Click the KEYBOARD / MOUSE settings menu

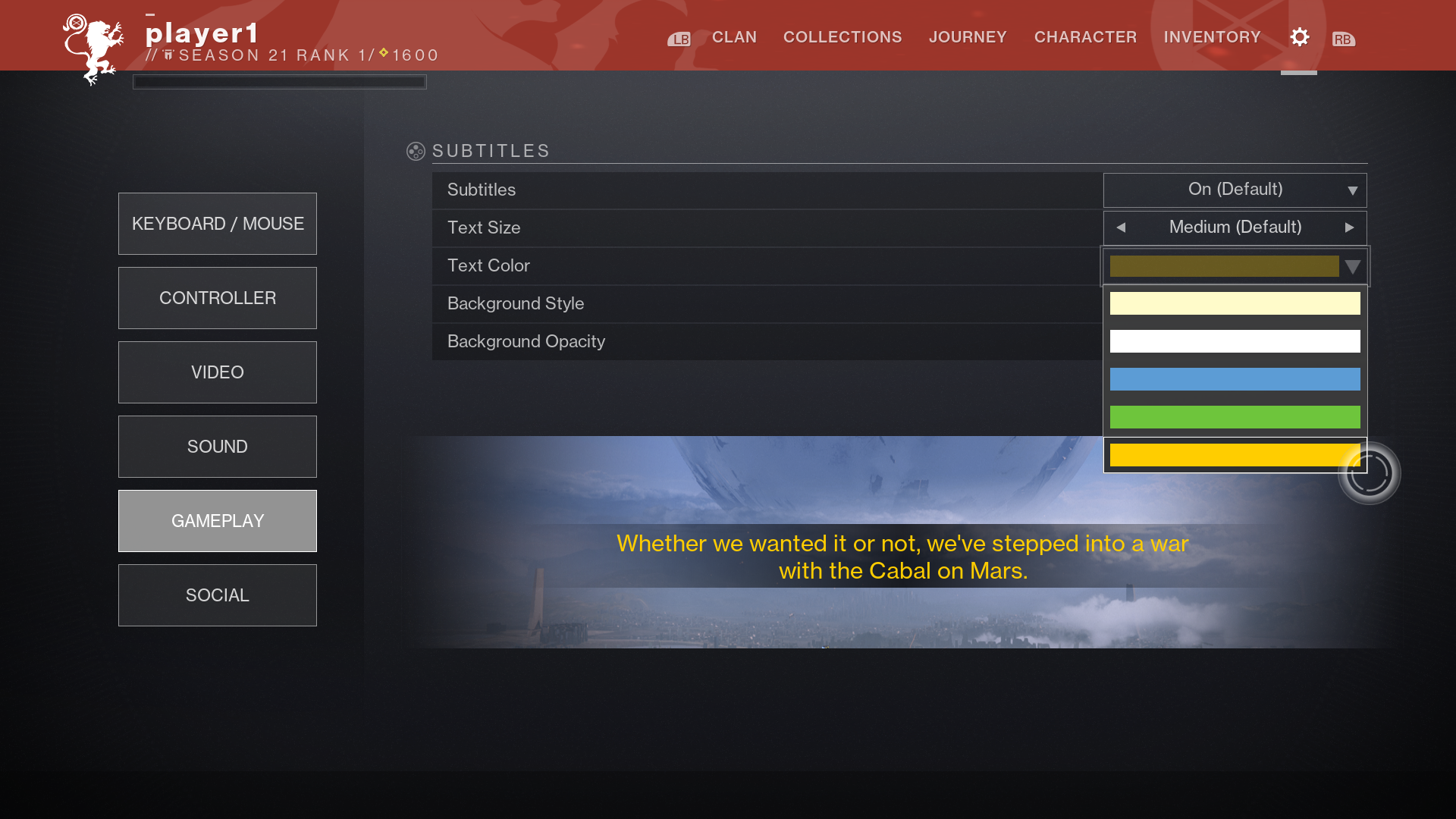(218, 223)
